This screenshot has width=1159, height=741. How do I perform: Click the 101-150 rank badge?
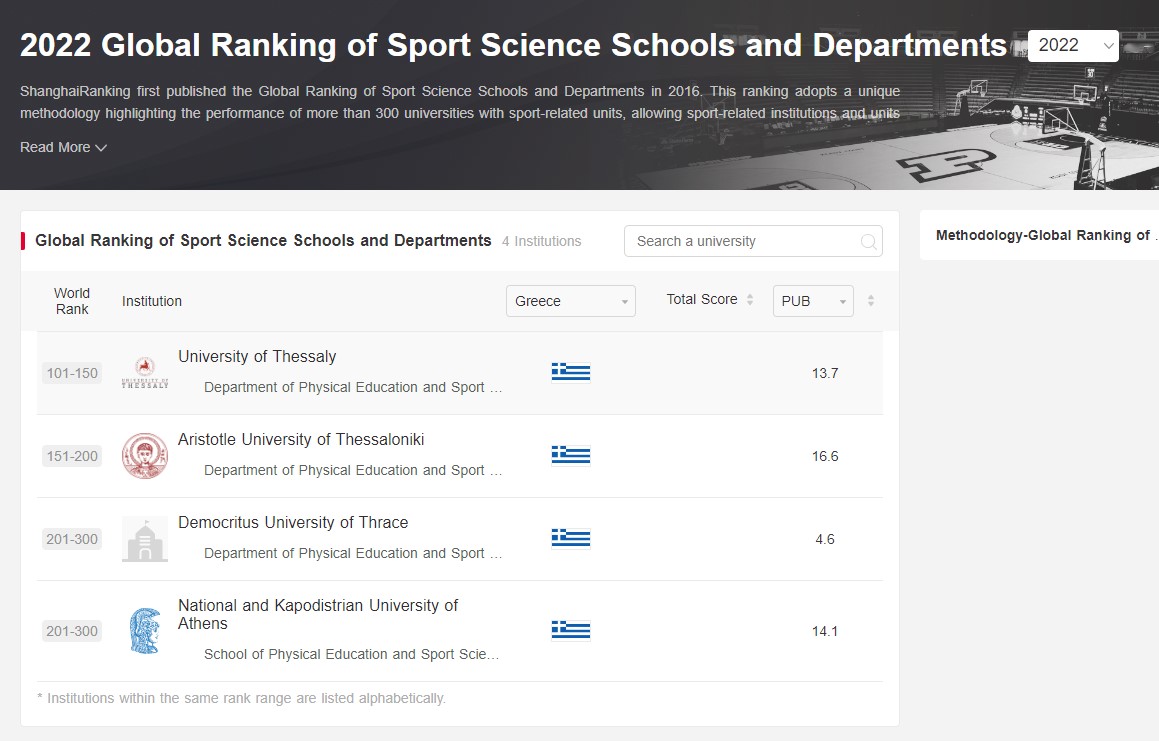(x=72, y=373)
